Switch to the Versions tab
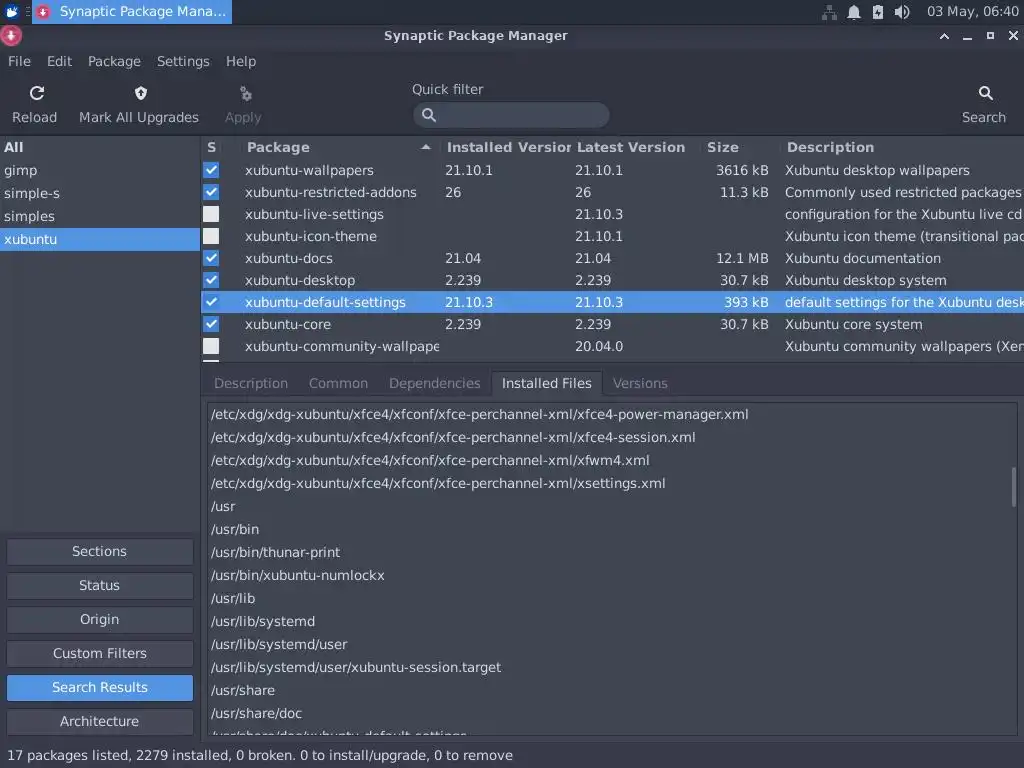This screenshot has width=1024, height=768. point(640,383)
